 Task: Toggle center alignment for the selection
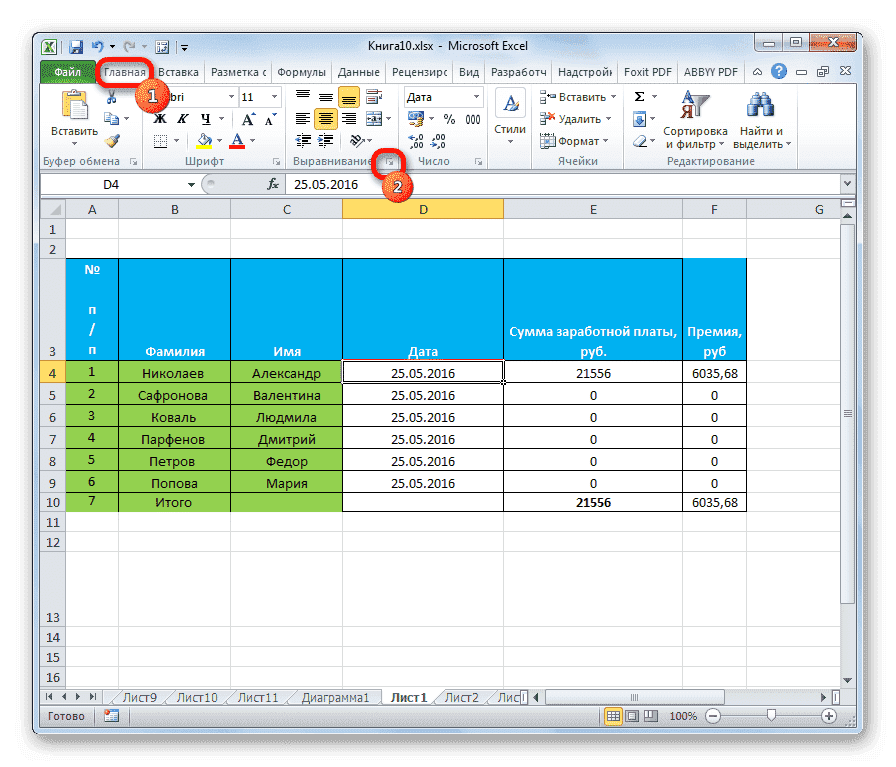click(327, 118)
